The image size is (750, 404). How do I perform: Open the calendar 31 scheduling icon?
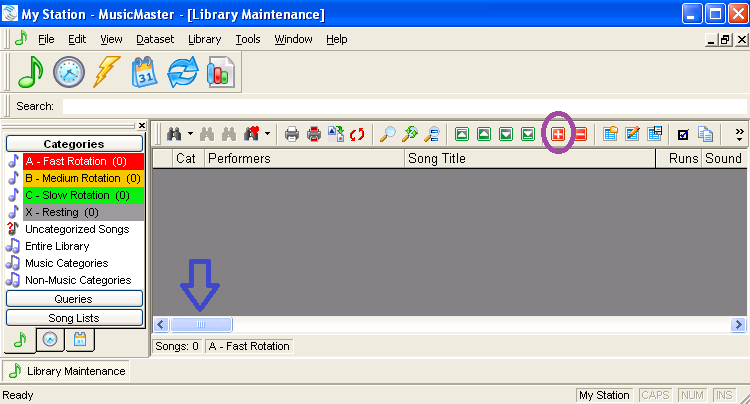(146, 72)
